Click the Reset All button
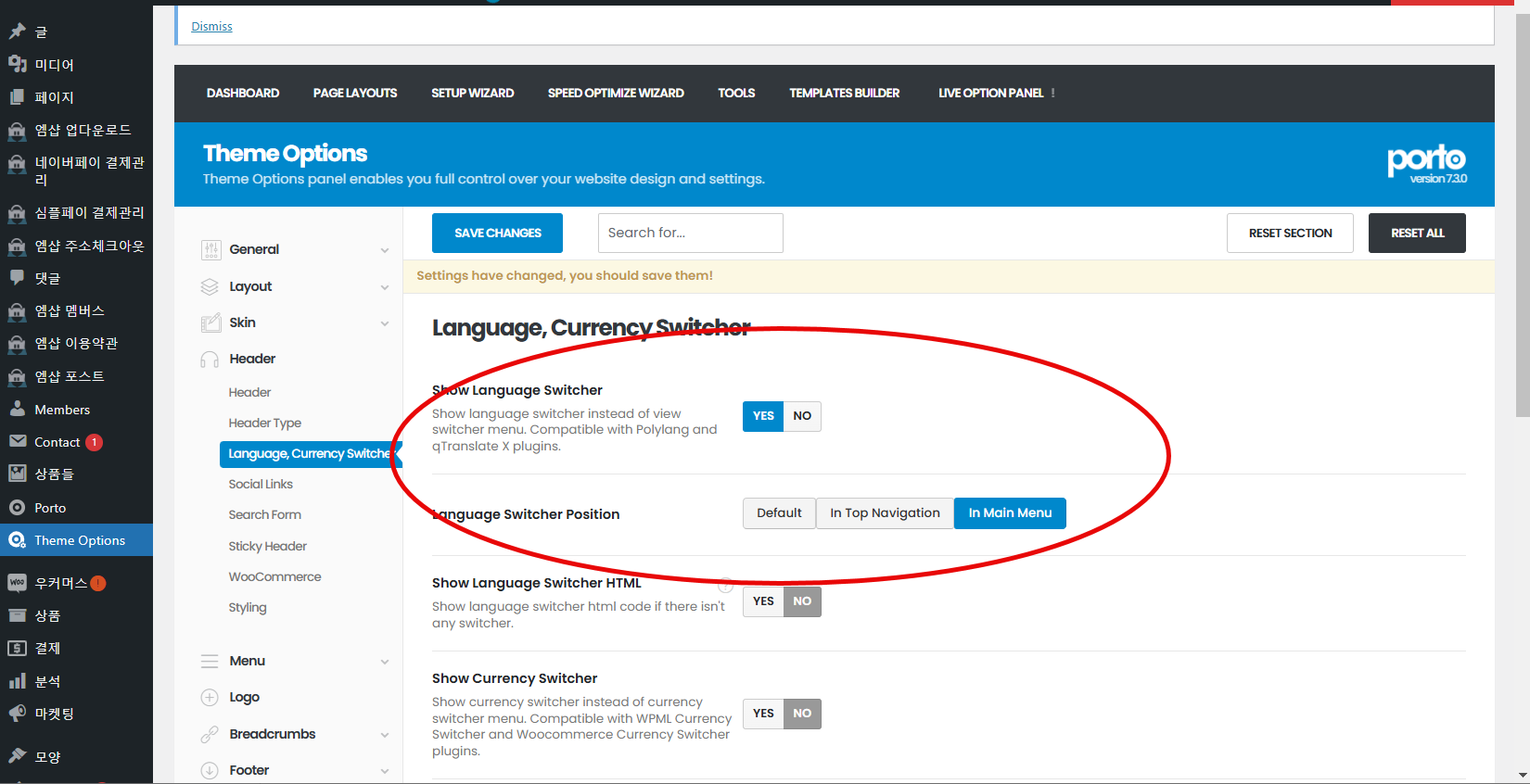Viewport: 1530px width, 784px height. [x=1417, y=234]
